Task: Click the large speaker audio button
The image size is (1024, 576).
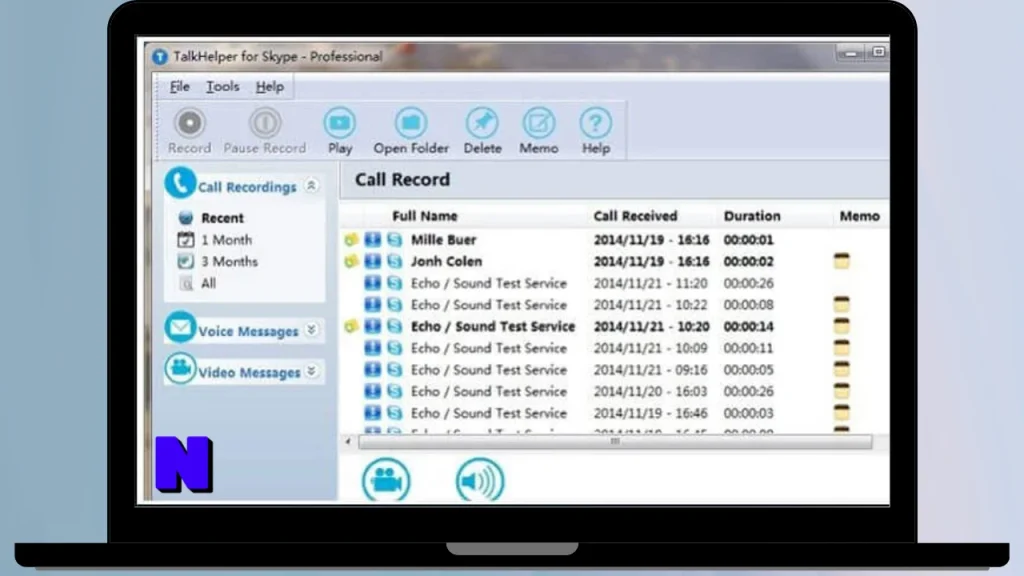Action: [480, 481]
